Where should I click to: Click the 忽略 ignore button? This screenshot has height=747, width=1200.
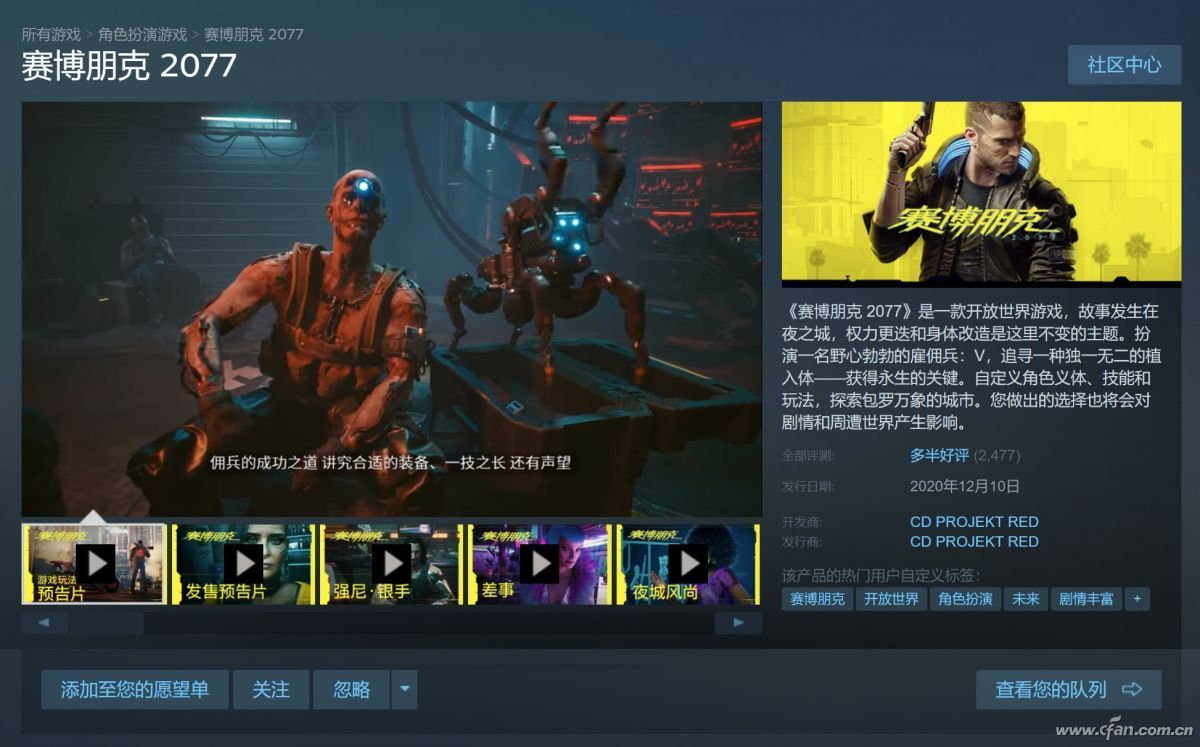pos(352,690)
